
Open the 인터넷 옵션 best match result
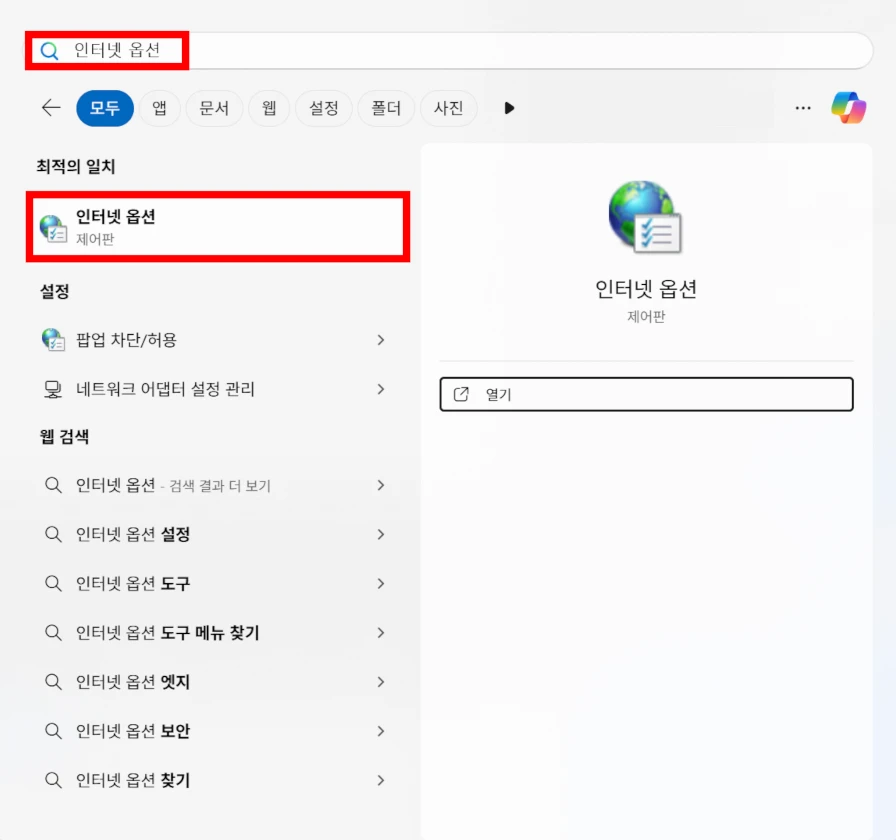pyautogui.click(x=218, y=227)
